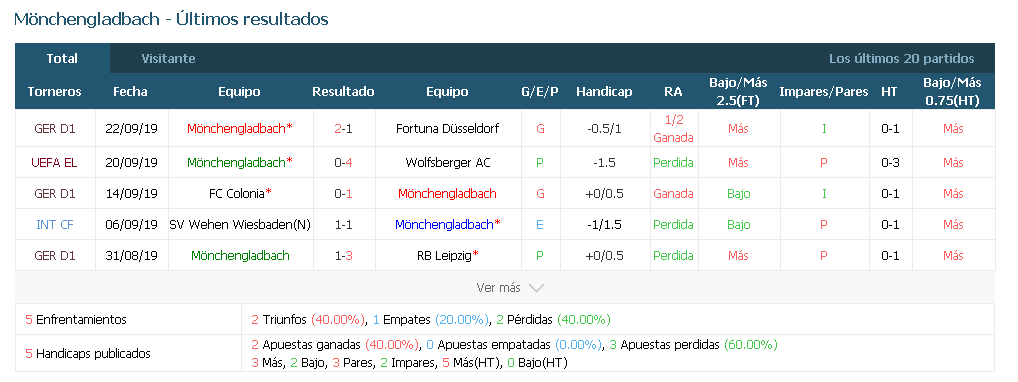
Task: Click the G/E/P column header
Action: click(x=540, y=92)
